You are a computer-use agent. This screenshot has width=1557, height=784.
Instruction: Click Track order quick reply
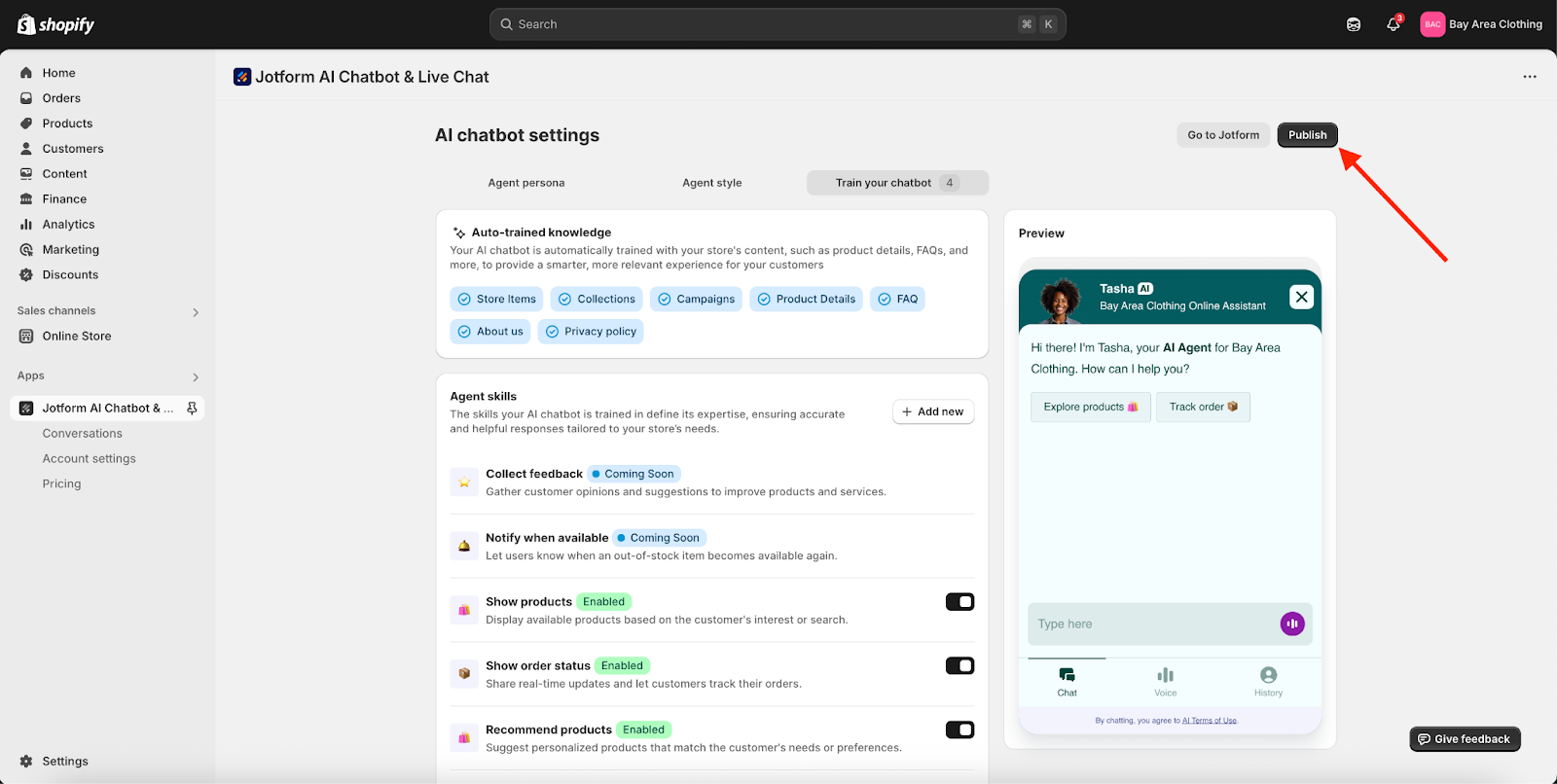click(x=1204, y=407)
